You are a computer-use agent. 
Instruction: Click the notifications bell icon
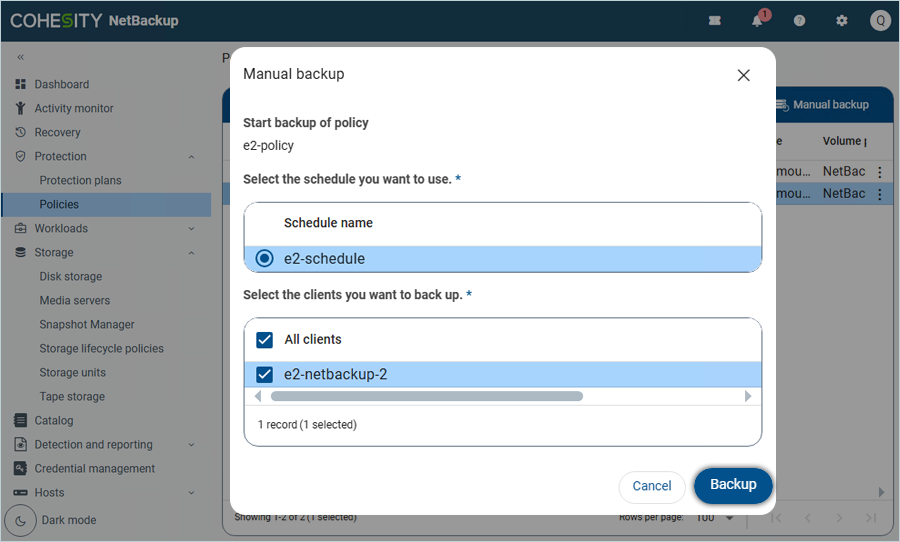[x=758, y=21]
